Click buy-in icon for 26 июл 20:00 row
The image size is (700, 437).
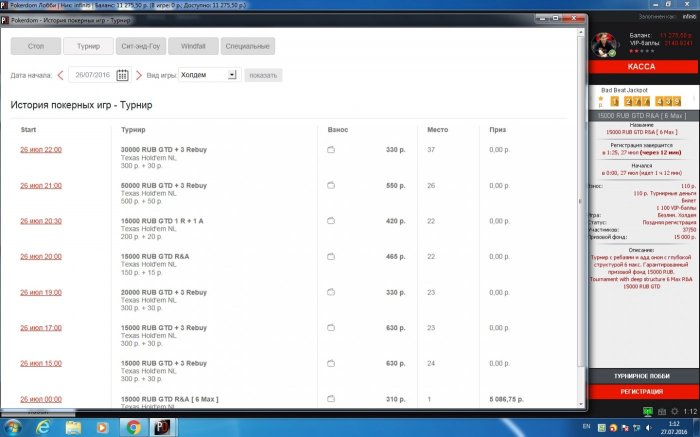(331, 256)
